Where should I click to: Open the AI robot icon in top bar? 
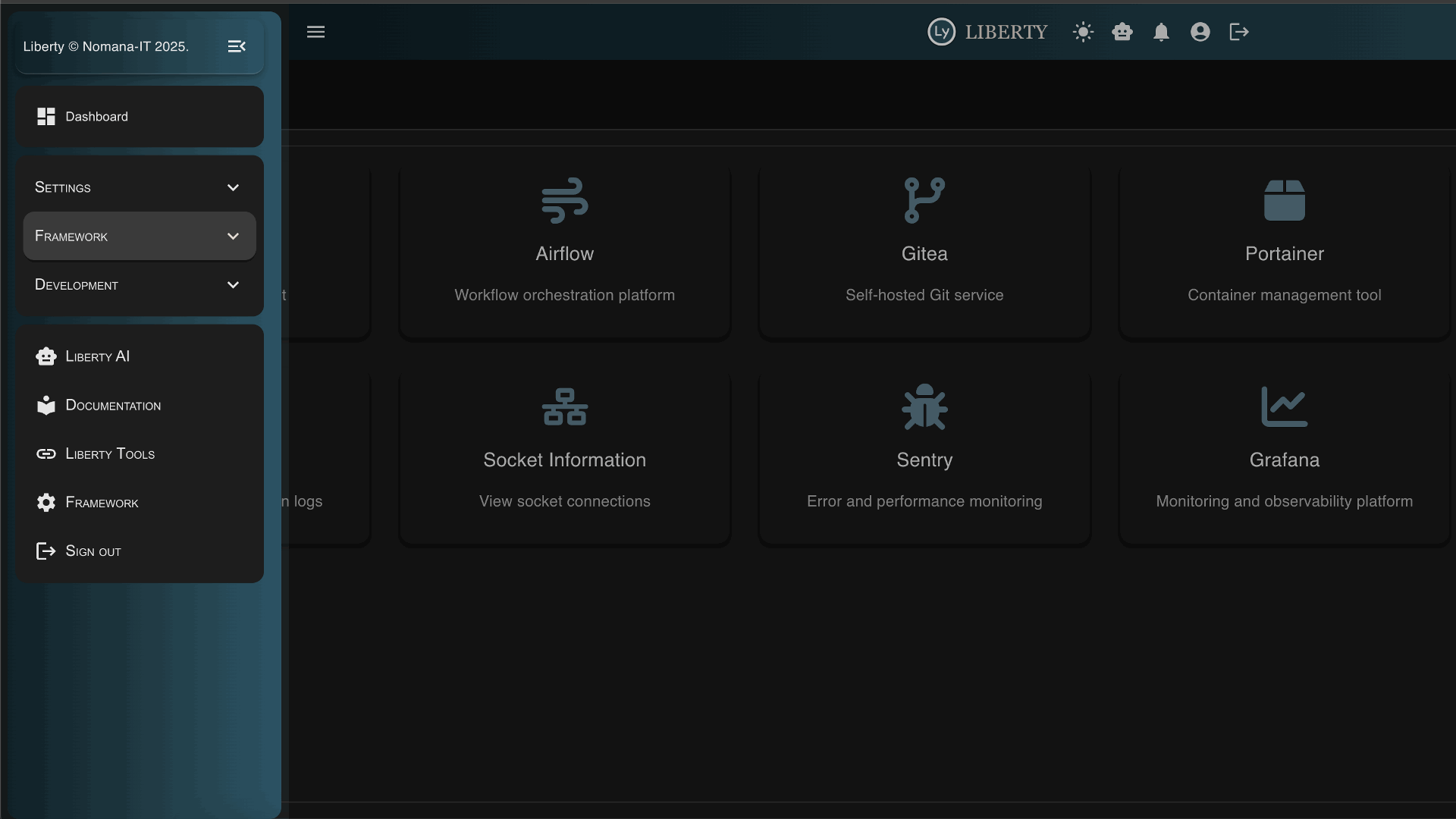1122,32
